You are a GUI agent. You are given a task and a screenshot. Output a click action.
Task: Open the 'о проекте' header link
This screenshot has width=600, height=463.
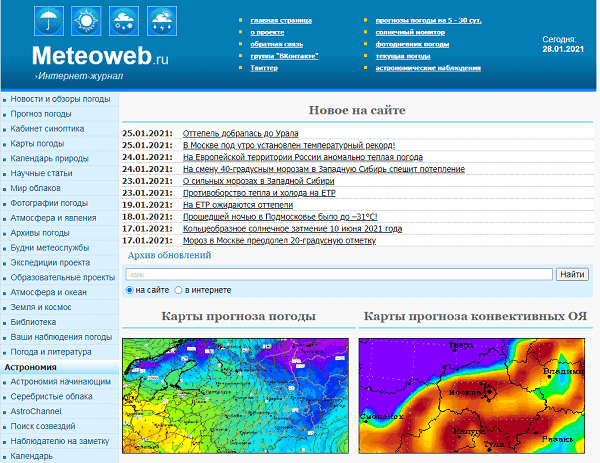(x=267, y=33)
